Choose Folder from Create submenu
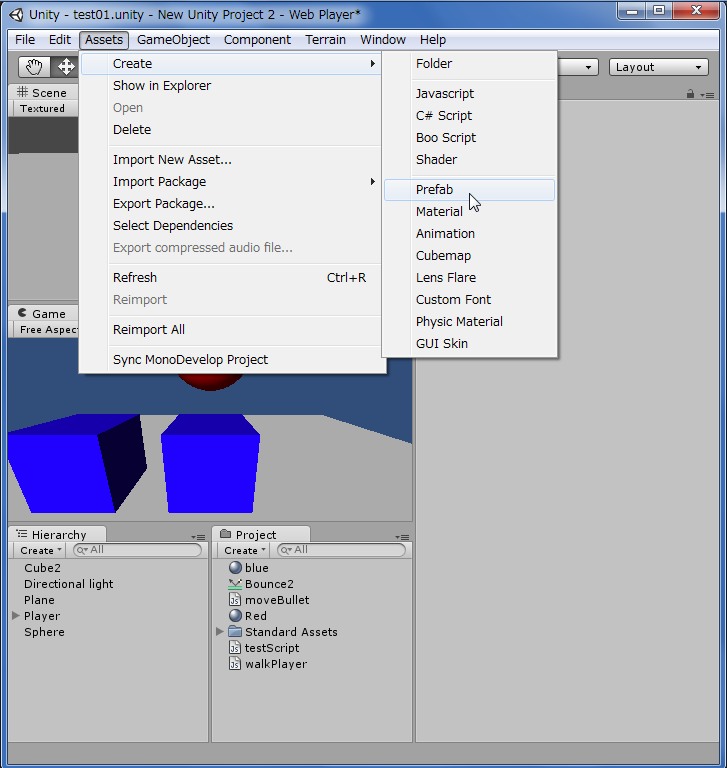Image resolution: width=727 pixels, height=768 pixels. 469,64
